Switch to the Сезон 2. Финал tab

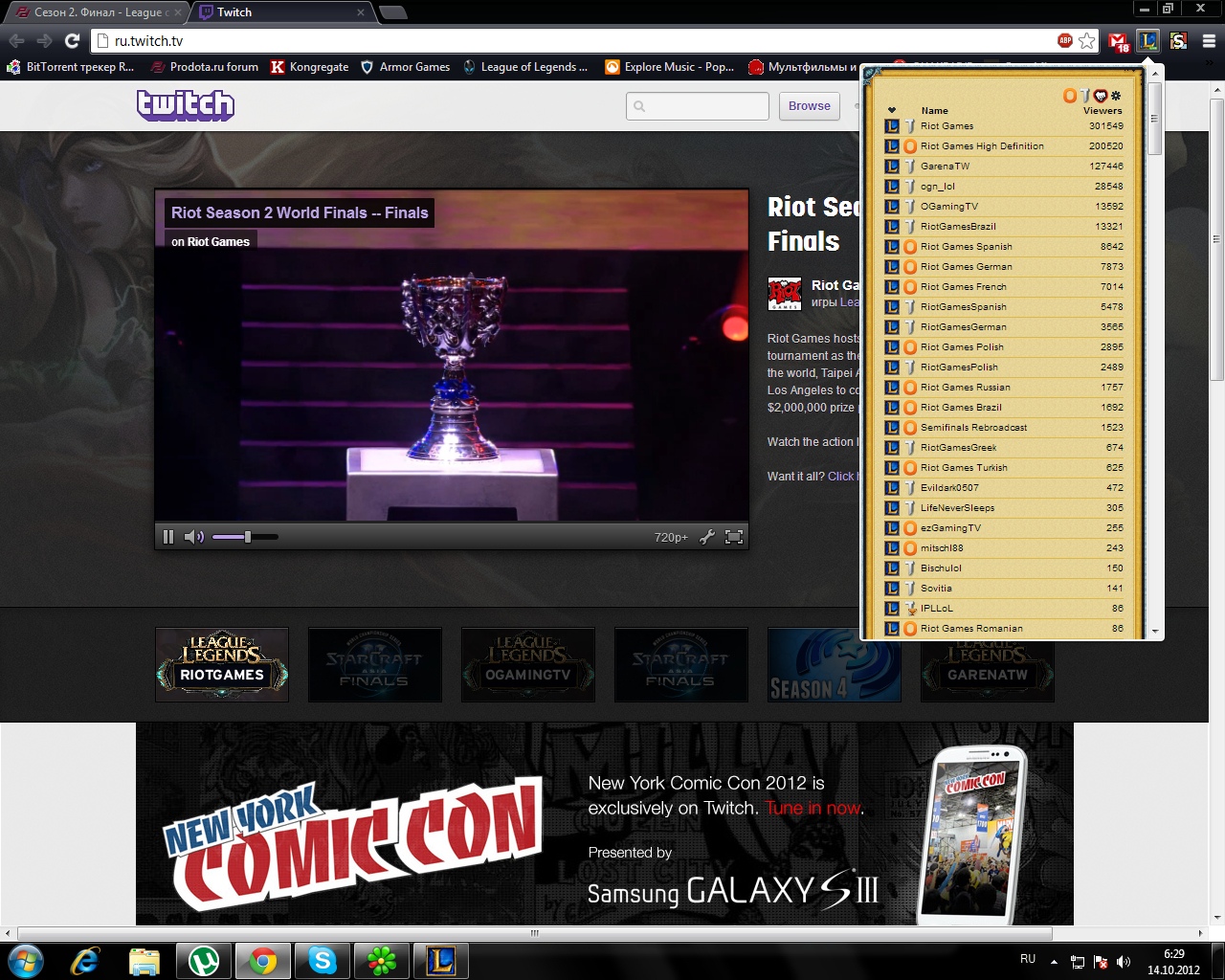pyautogui.click(x=96, y=12)
